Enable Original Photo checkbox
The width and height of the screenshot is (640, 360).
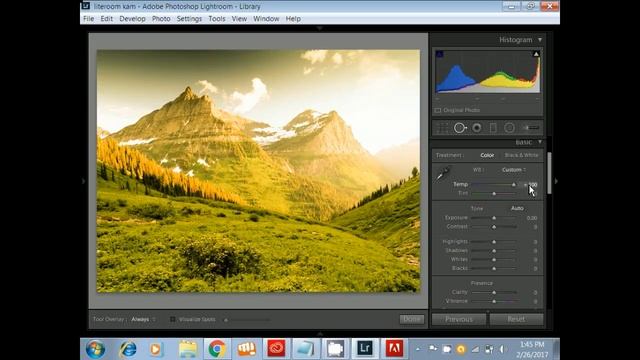[x=438, y=110]
